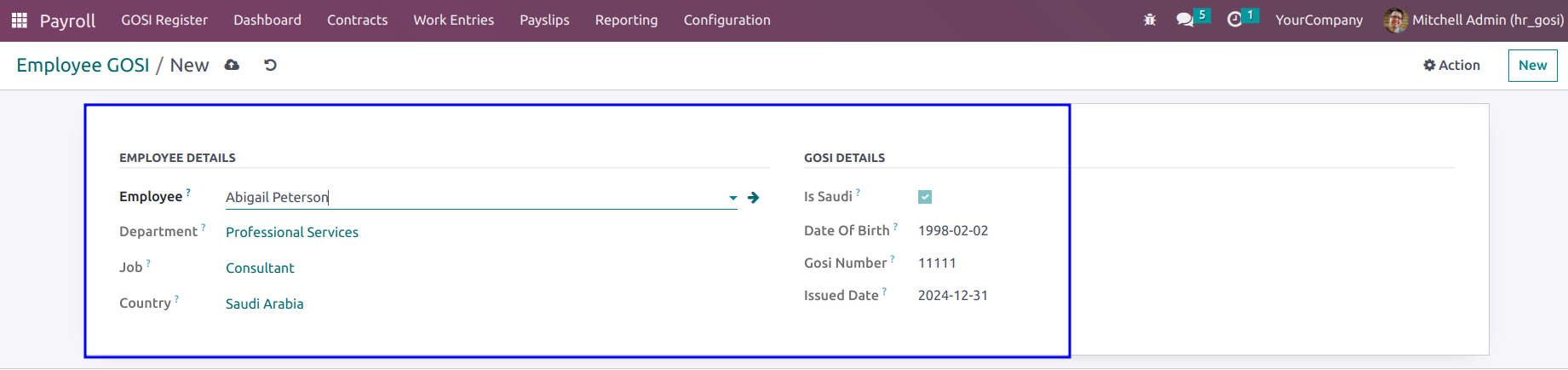Open the GOSI Register menu
This screenshot has width=1568, height=370.
click(x=164, y=20)
